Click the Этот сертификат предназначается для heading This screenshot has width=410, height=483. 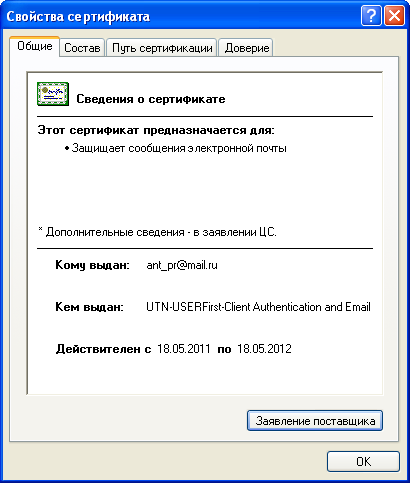point(156,130)
